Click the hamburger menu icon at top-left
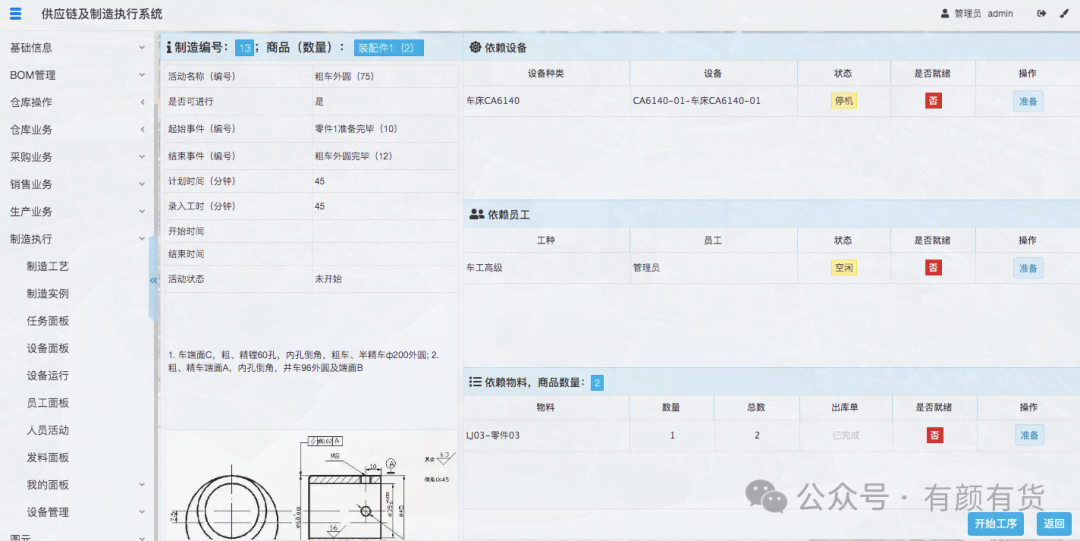 [15, 14]
